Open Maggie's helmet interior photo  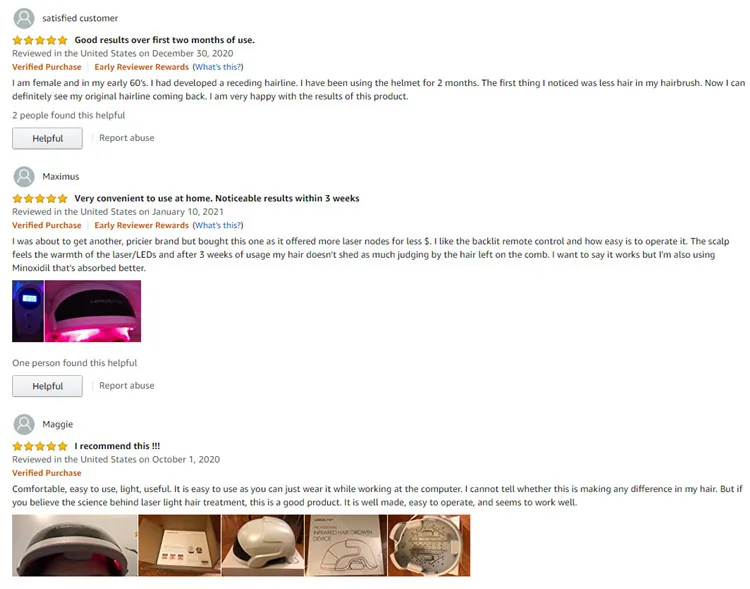pyautogui.click(x=429, y=545)
